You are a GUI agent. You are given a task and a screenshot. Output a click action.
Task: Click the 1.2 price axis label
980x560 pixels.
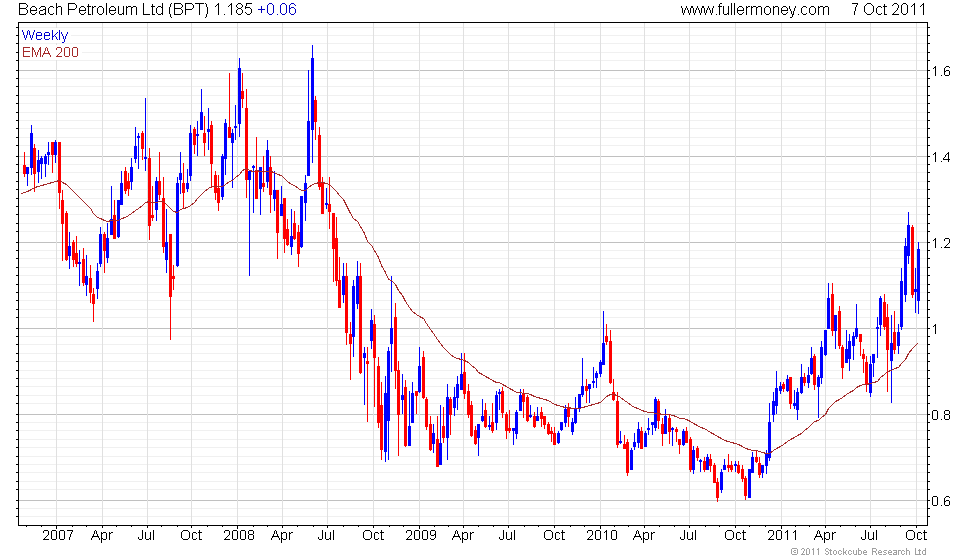[x=941, y=243]
